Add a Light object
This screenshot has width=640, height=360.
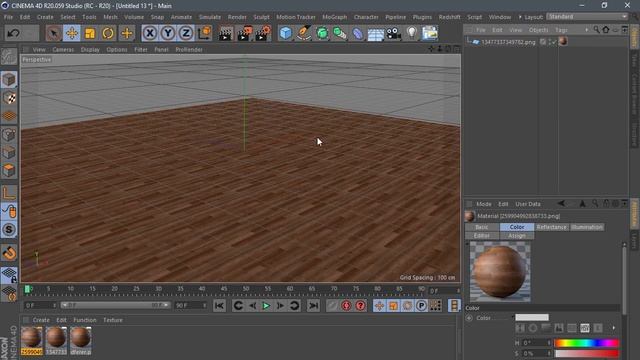[412, 33]
